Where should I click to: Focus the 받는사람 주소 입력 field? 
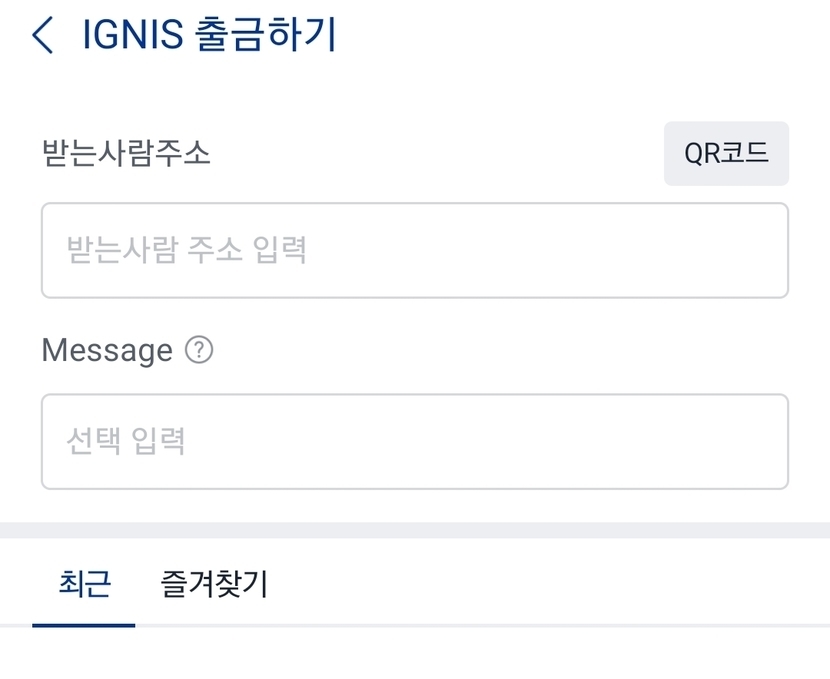click(x=414, y=250)
